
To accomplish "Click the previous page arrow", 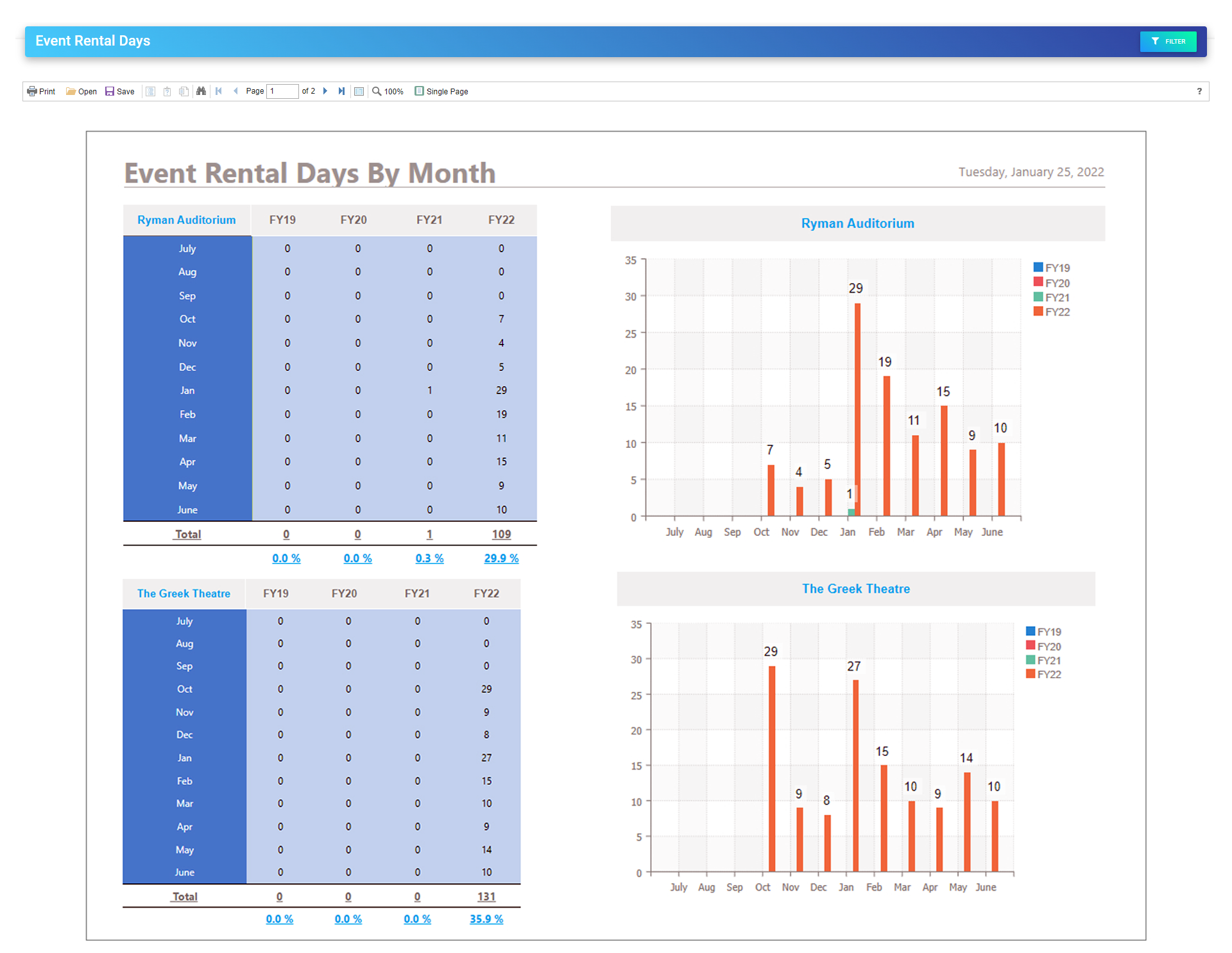I will click(x=235, y=91).
